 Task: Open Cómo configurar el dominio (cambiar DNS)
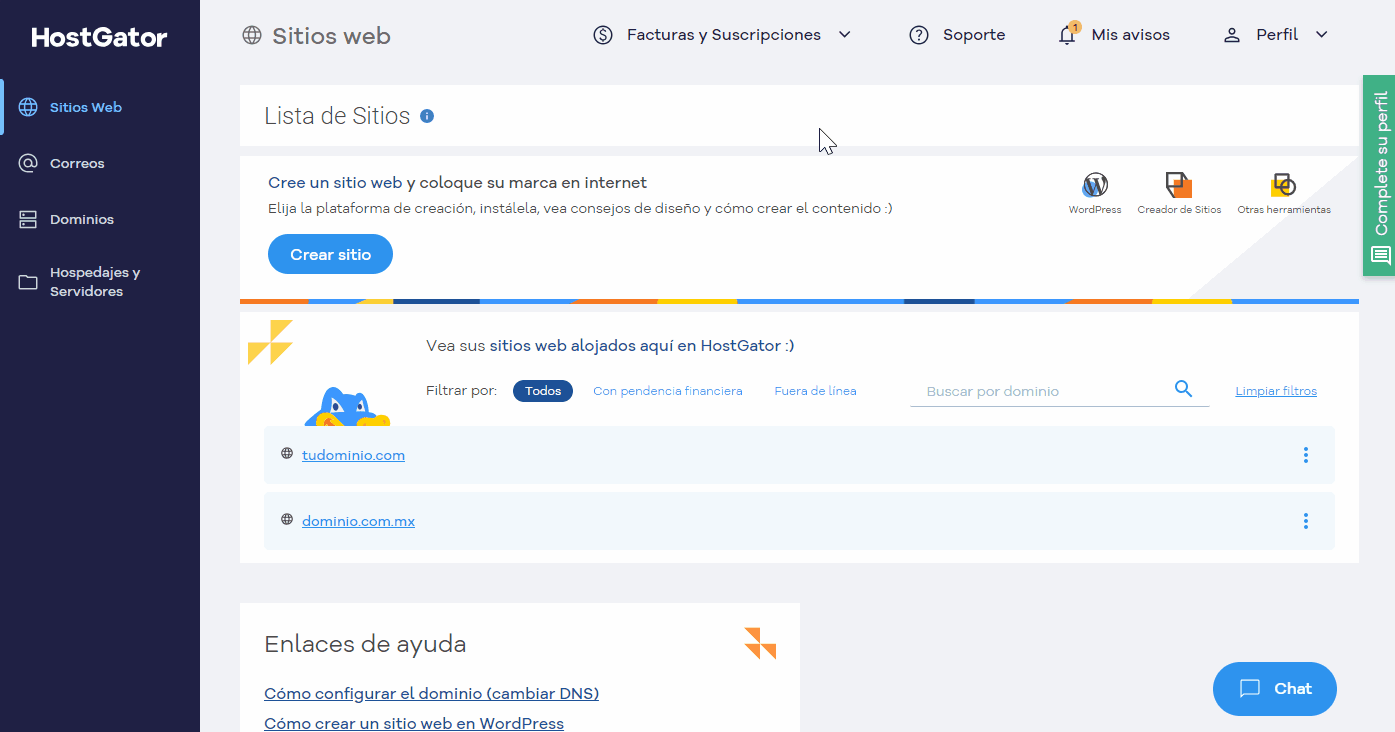(431, 693)
